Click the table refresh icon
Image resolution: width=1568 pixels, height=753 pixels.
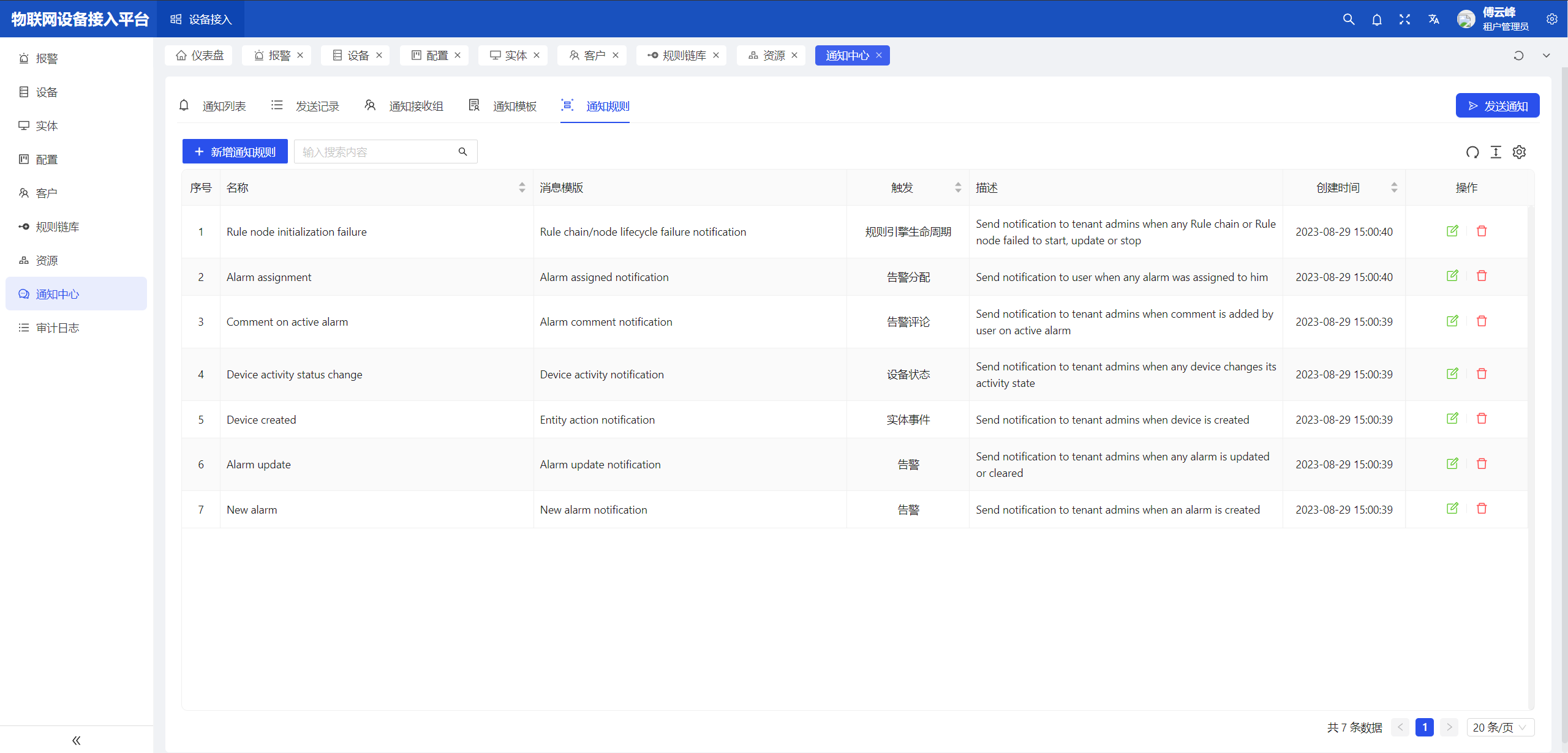[1472, 152]
